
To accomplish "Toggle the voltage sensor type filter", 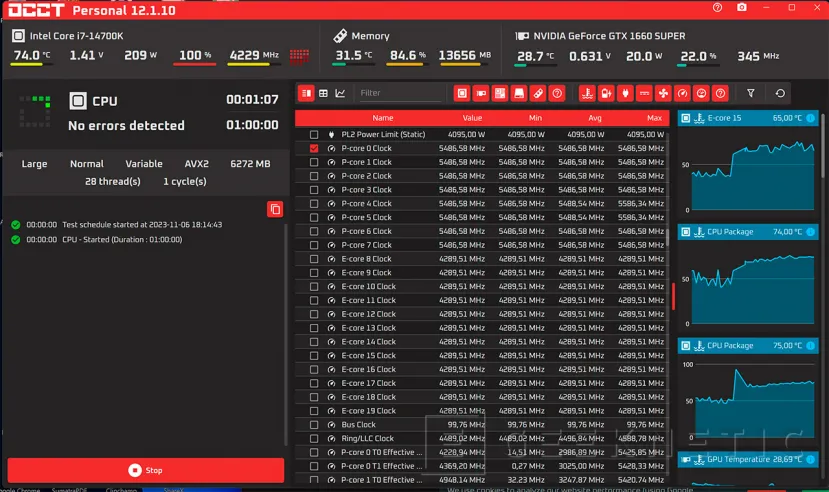I will (x=606, y=94).
